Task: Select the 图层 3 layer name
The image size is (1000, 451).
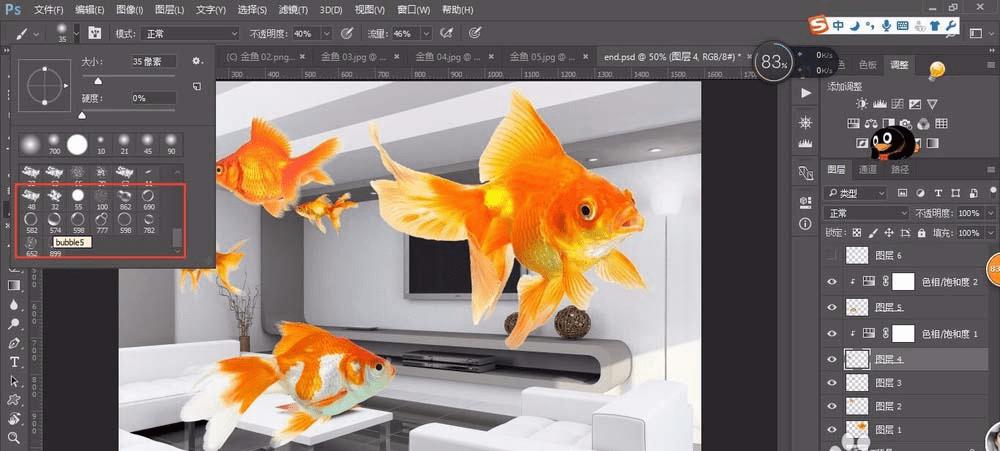Action: point(888,383)
